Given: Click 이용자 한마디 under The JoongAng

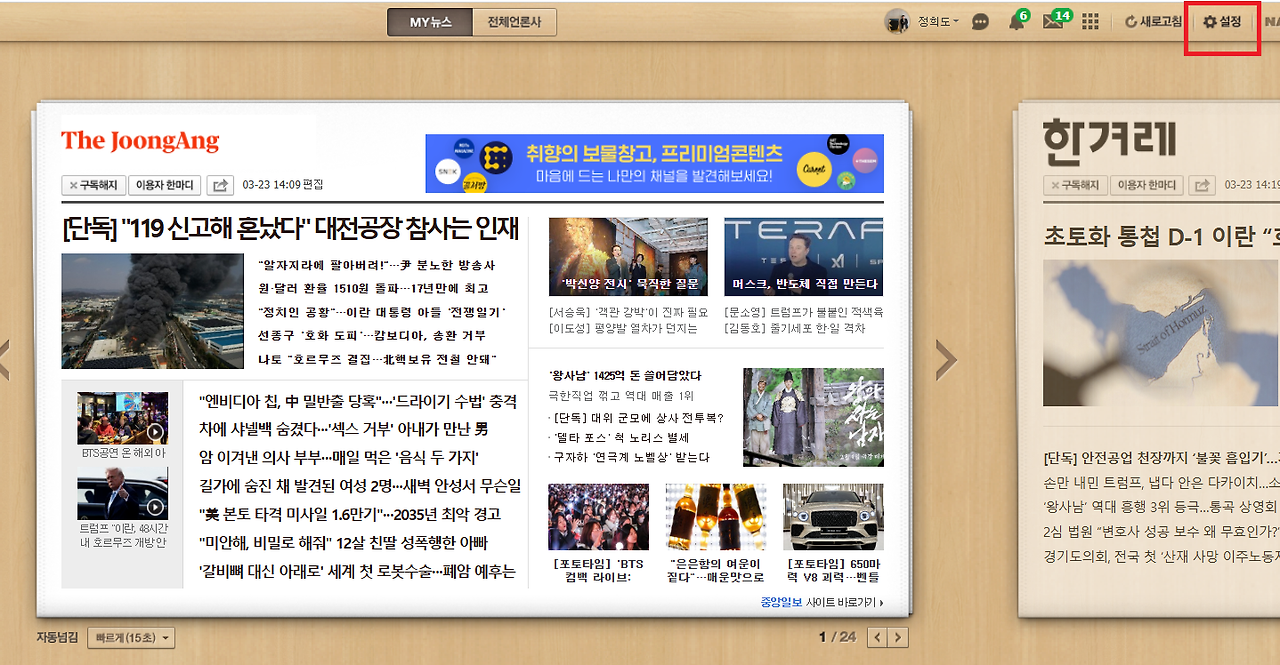Looking at the screenshot, I should tap(164, 184).
